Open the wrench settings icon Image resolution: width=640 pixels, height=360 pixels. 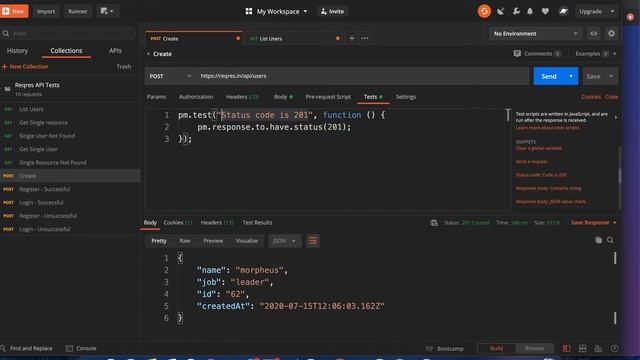click(516, 11)
